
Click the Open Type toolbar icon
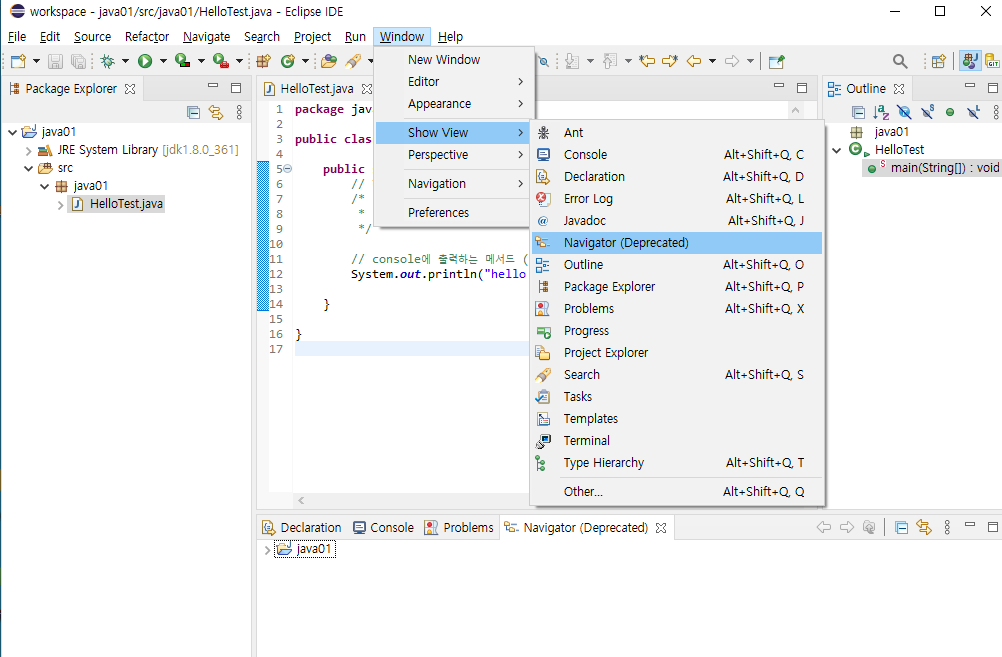point(328,61)
